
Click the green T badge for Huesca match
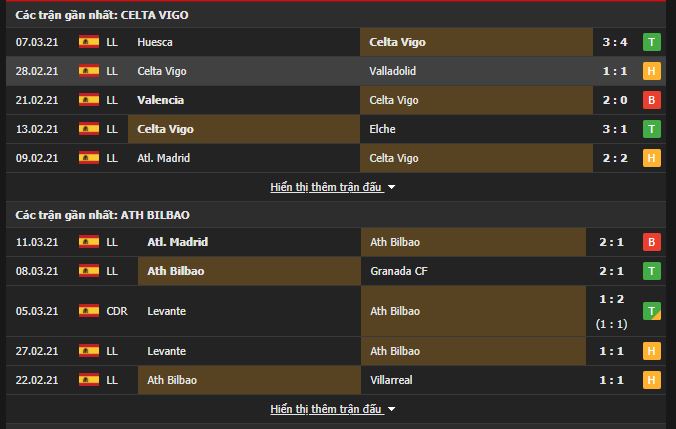click(x=651, y=42)
